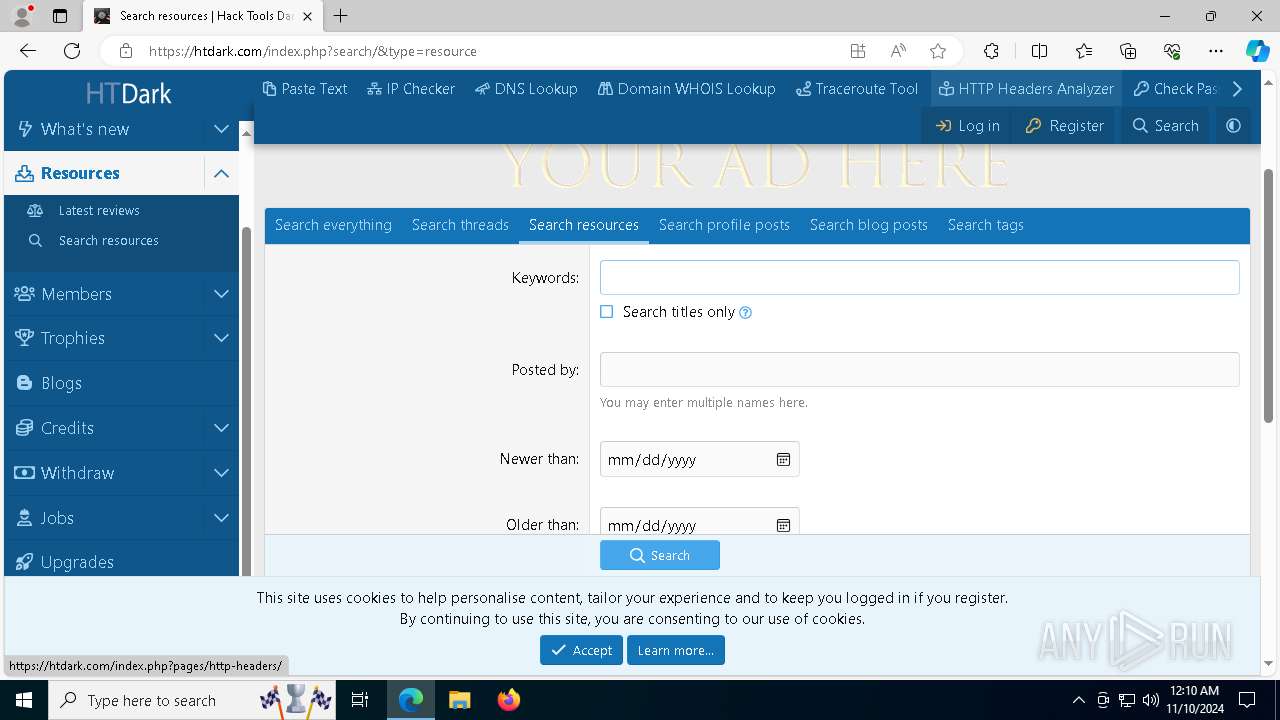Open a new browser tab
The height and width of the screenshot is (720, 1280).
click(341, 16)
